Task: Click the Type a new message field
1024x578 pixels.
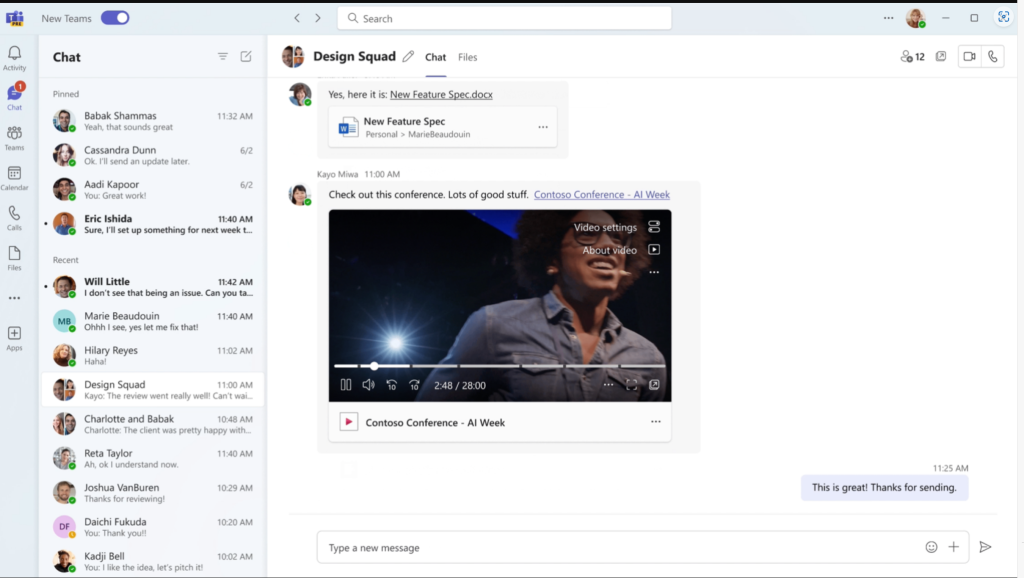Action: point(643,547)
